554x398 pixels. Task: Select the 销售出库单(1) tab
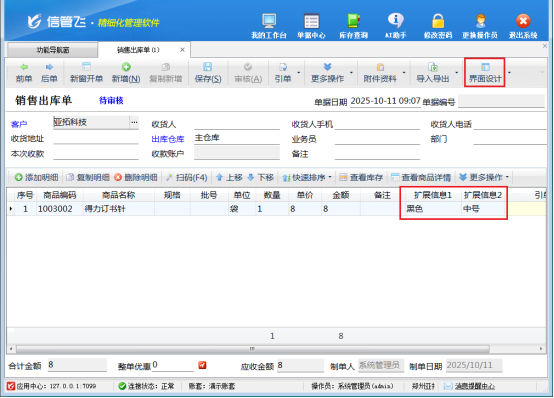pyautogui.click(x=138, y=50)
